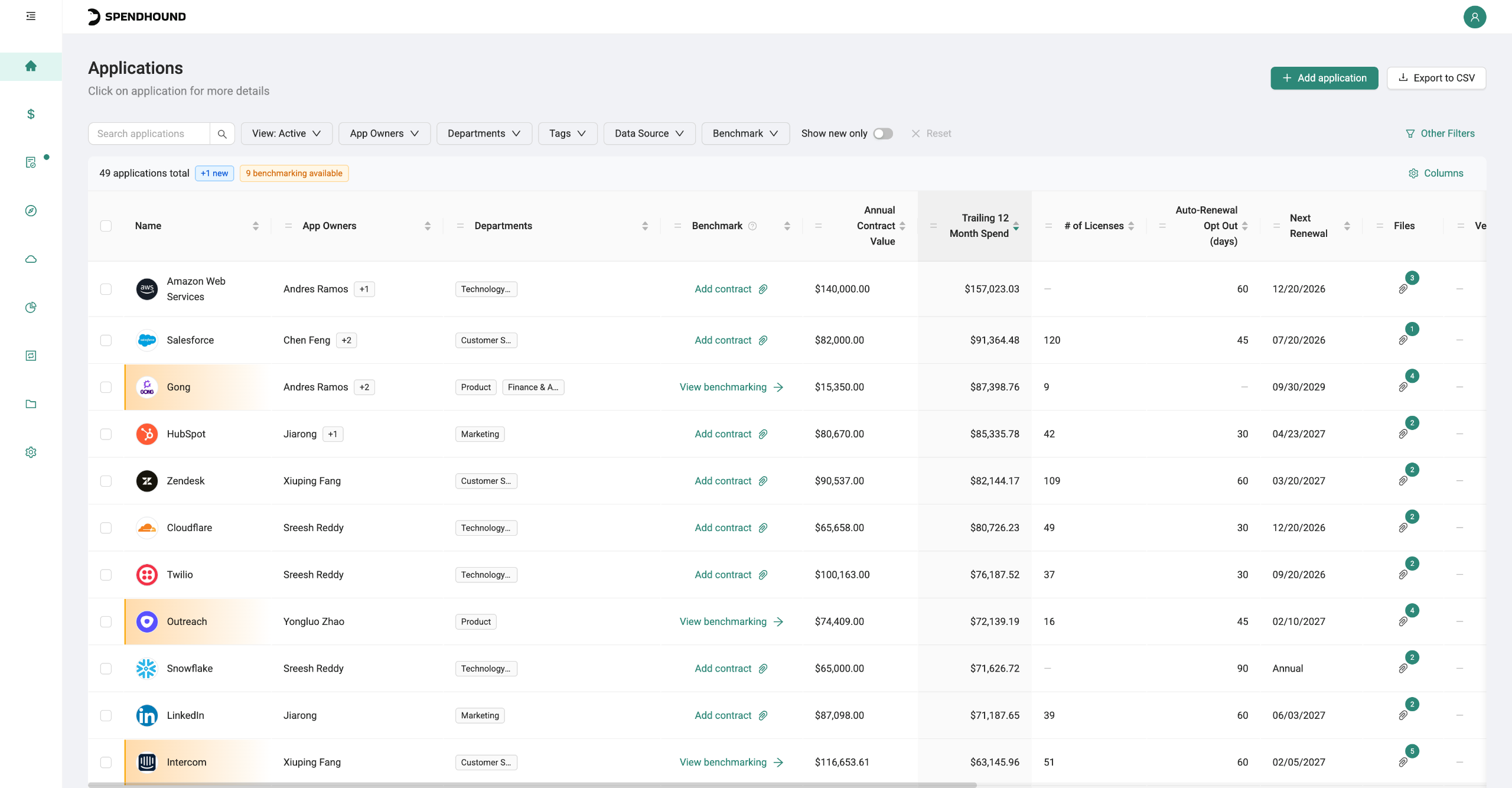Open the settings gear in sidebar

pos(31,452)
